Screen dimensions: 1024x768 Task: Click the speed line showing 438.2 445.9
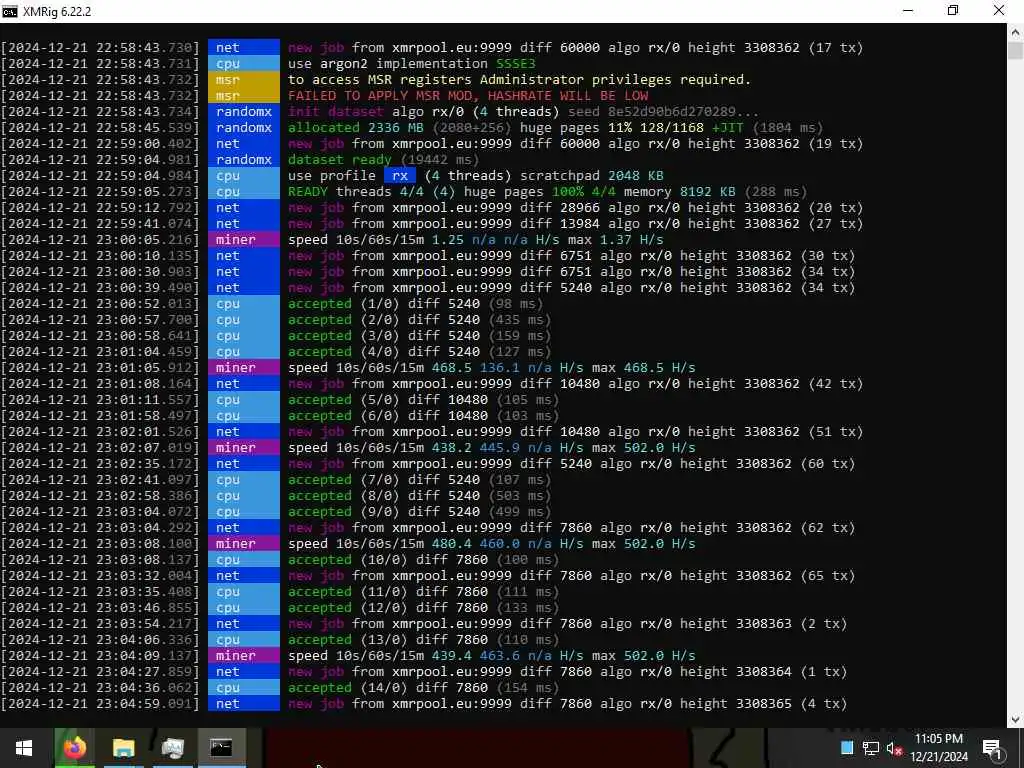492,447
